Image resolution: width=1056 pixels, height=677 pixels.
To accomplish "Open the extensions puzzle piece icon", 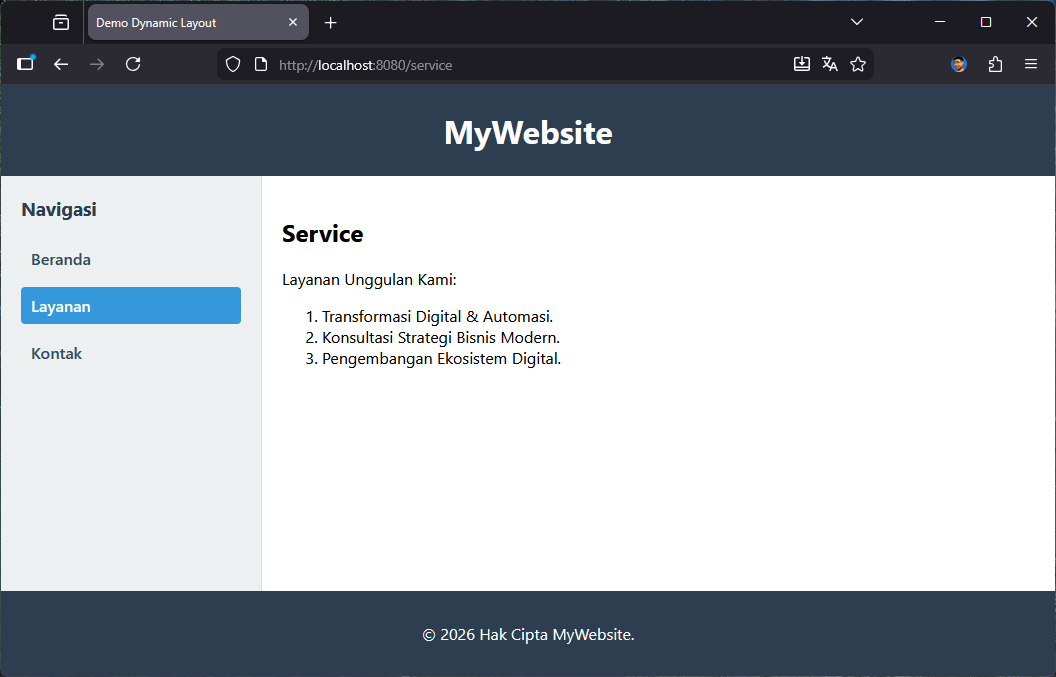I will [995, 64].
